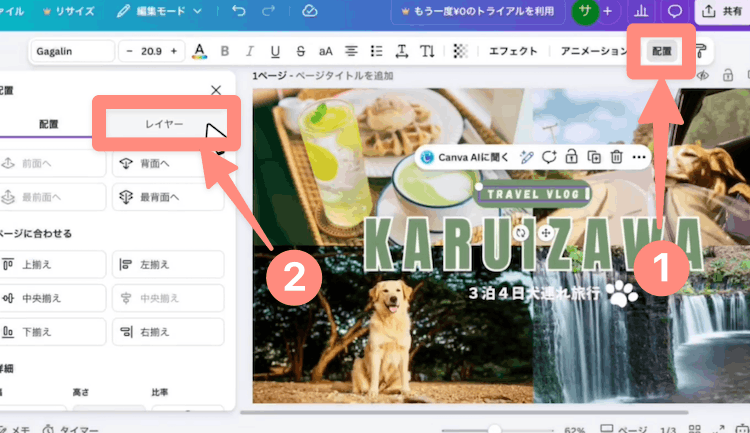This screenshot has width=750, height=433.
Task: Switch to vertical text
Action: [427, 51]
